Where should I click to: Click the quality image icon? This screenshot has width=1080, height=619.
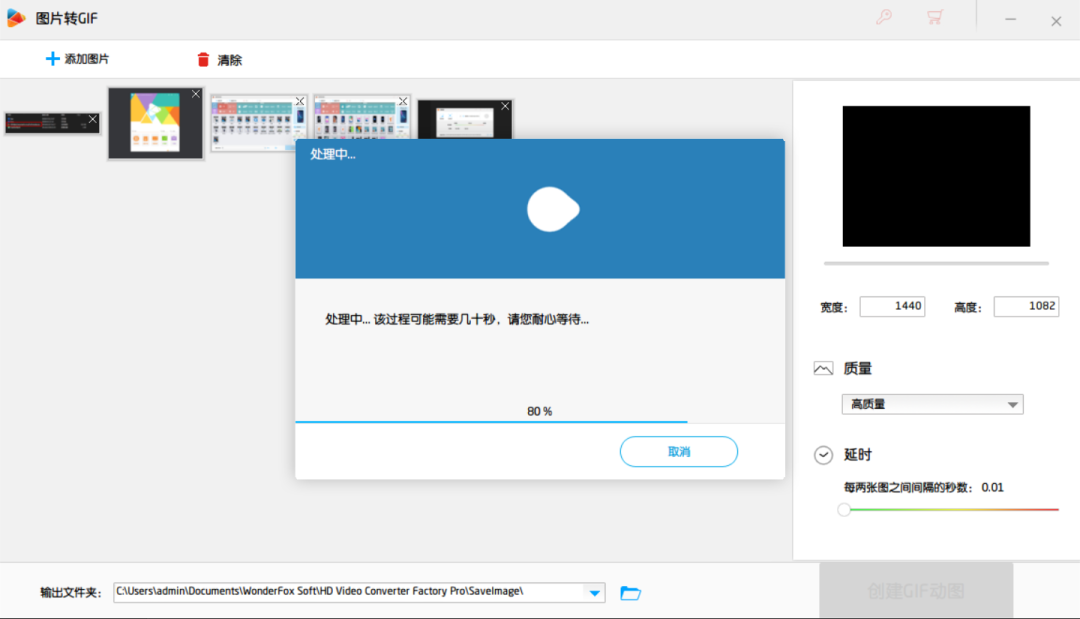823,368
